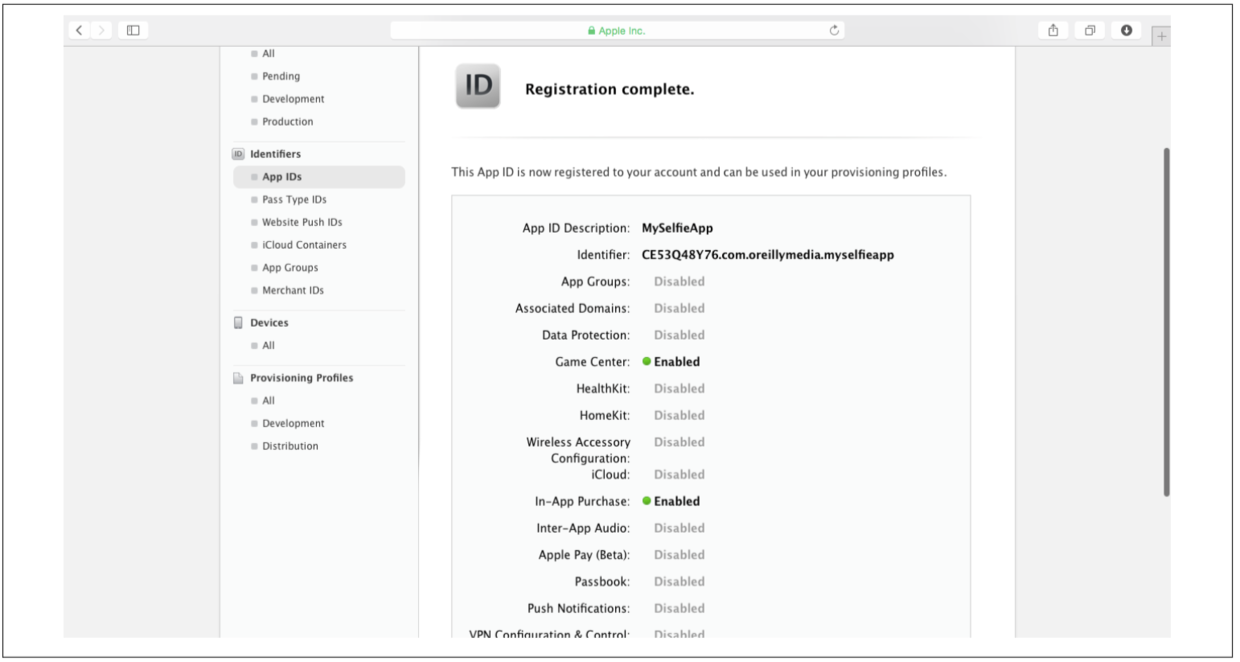1240x662 pixels.
Task: Click the reload page icon
Action: (x=835, y=30)
